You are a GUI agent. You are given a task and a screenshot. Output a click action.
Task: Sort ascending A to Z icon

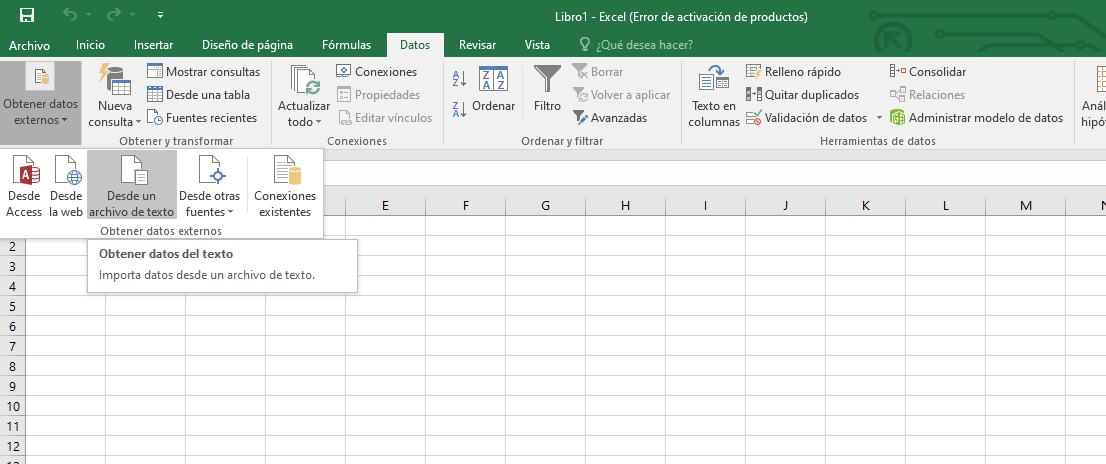[459, 79]
